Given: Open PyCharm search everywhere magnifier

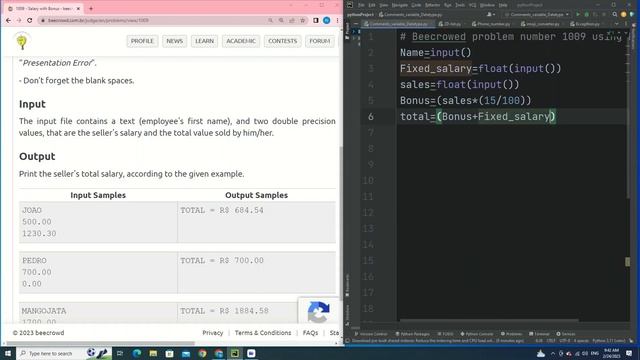Looking at the screenshot, I should pyautogui.click(x=615, y=15).
